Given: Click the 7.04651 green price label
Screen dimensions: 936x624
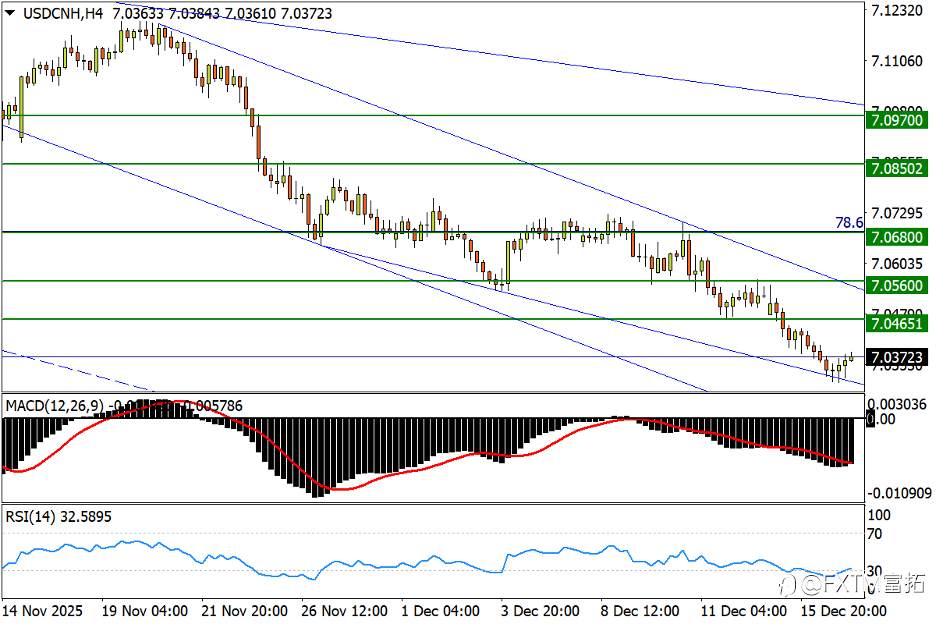Looking at the screenshot, I should tap(897, 324).
